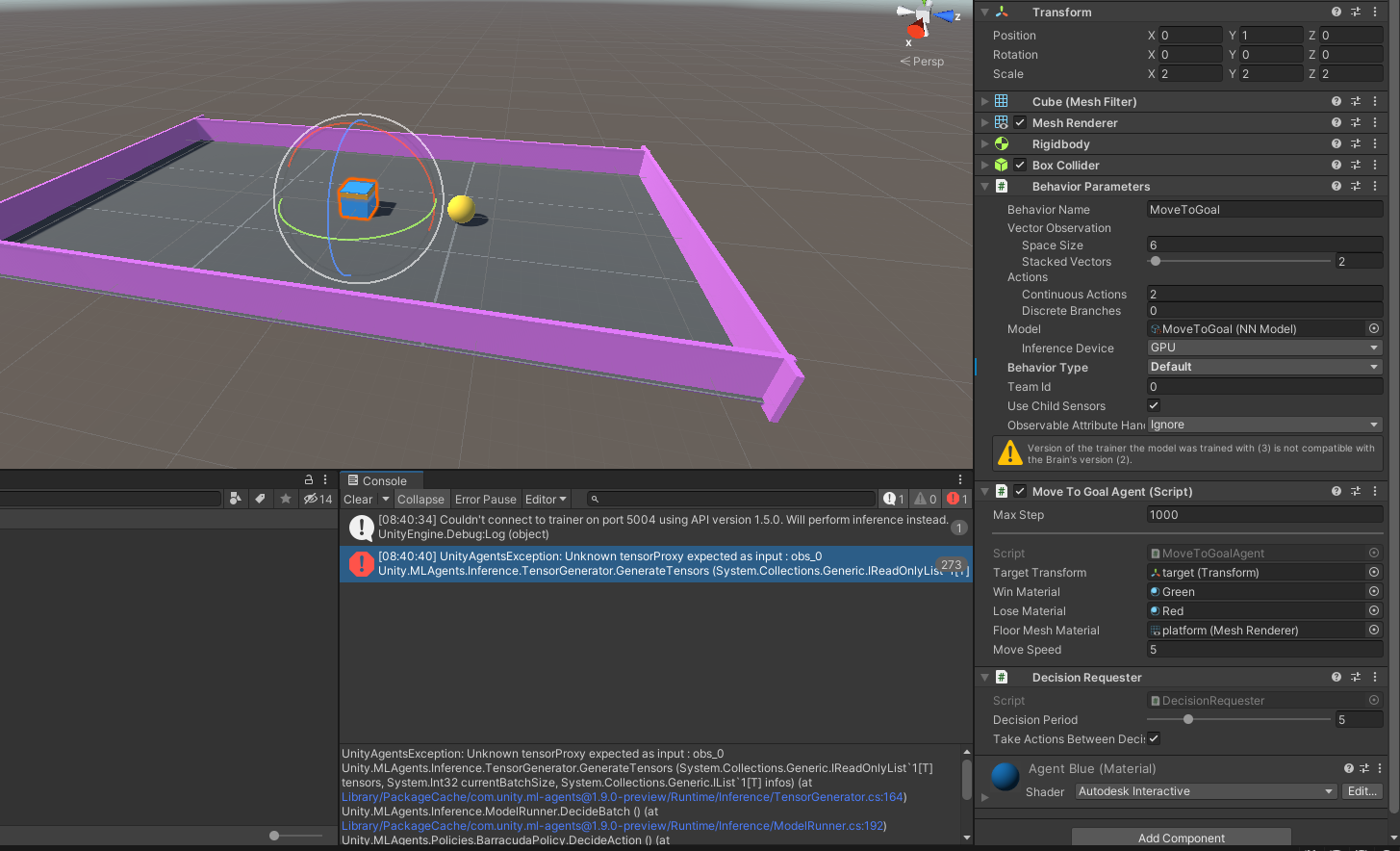Viewport: 1400px width, 851px height.
Task: Open the Transform component presets icon
Action: pyautogui.click(x=1356, y=12)
